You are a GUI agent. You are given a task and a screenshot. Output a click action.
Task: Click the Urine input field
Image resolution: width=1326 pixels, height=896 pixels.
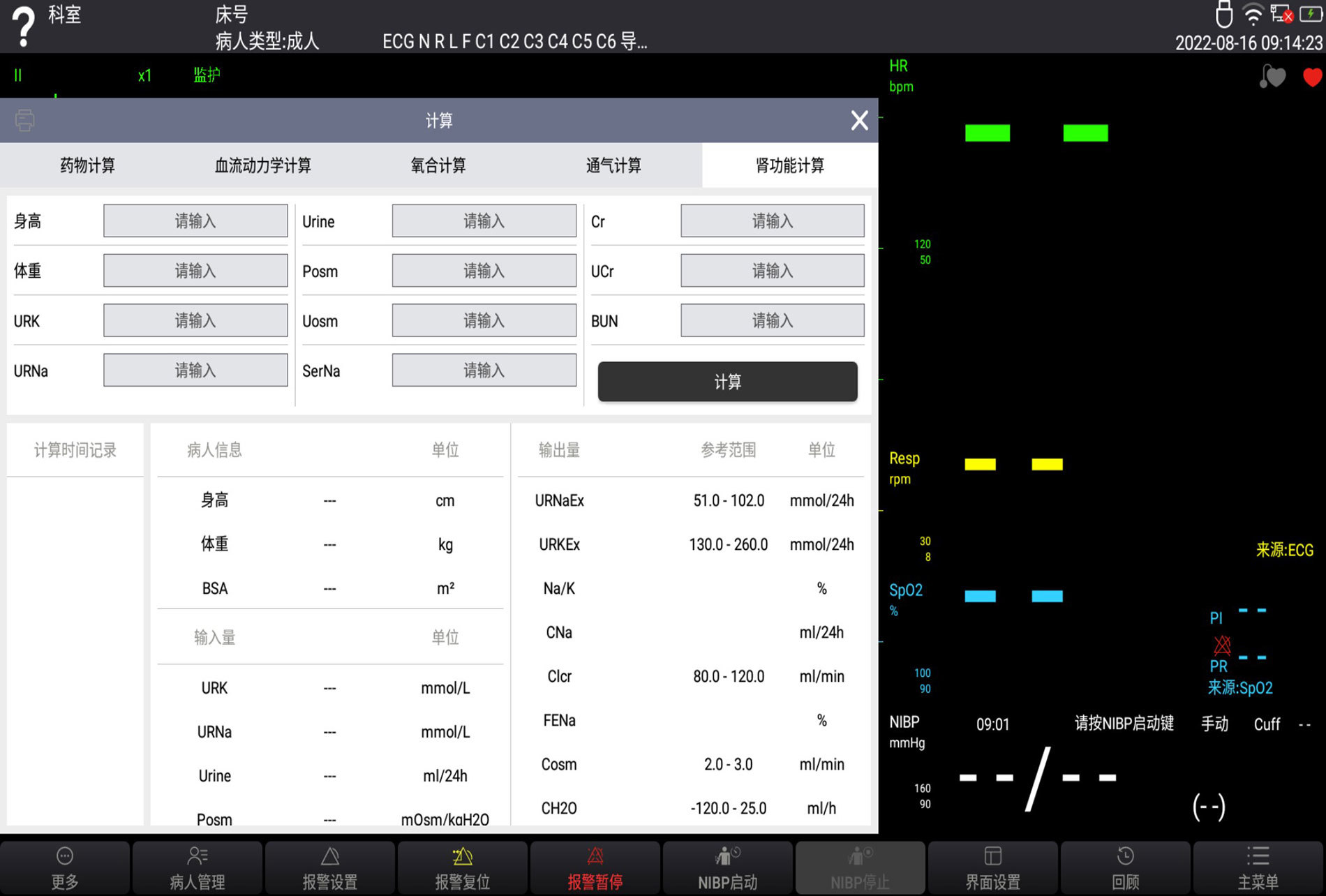[x=484, y=221]
